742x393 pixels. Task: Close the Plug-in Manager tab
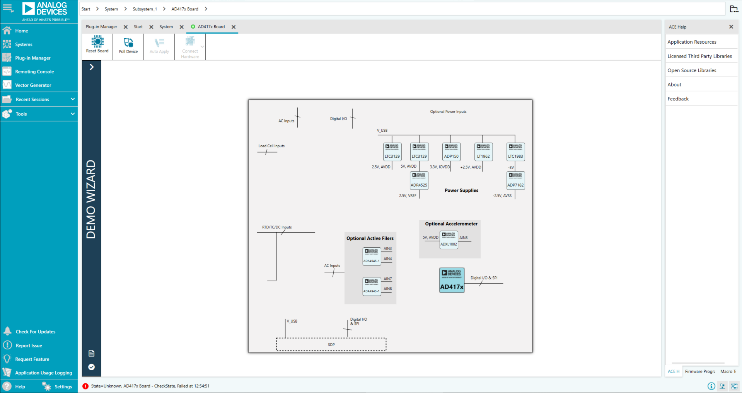125,27
